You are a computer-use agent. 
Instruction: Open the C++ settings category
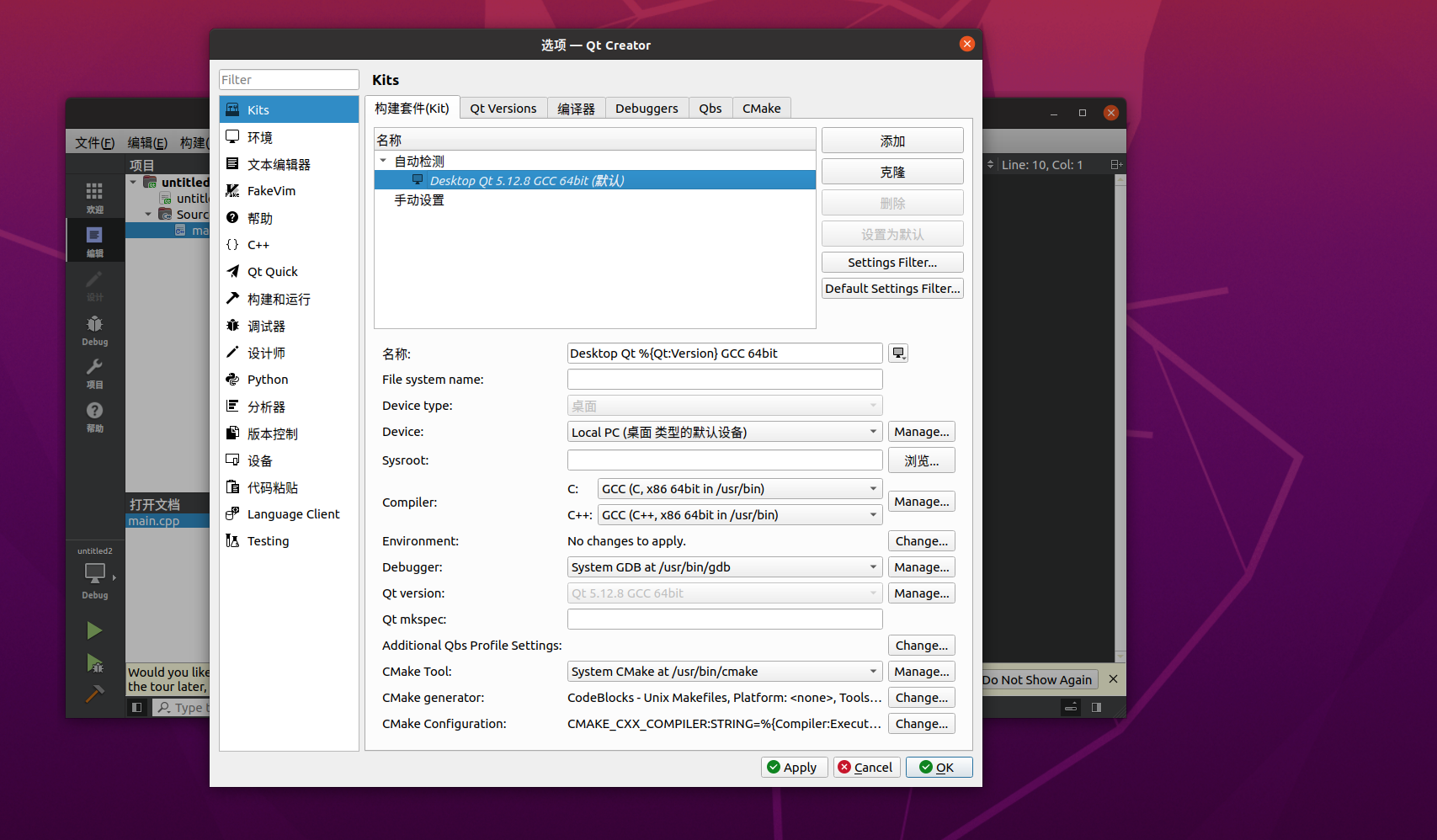[x=289, y=245]
